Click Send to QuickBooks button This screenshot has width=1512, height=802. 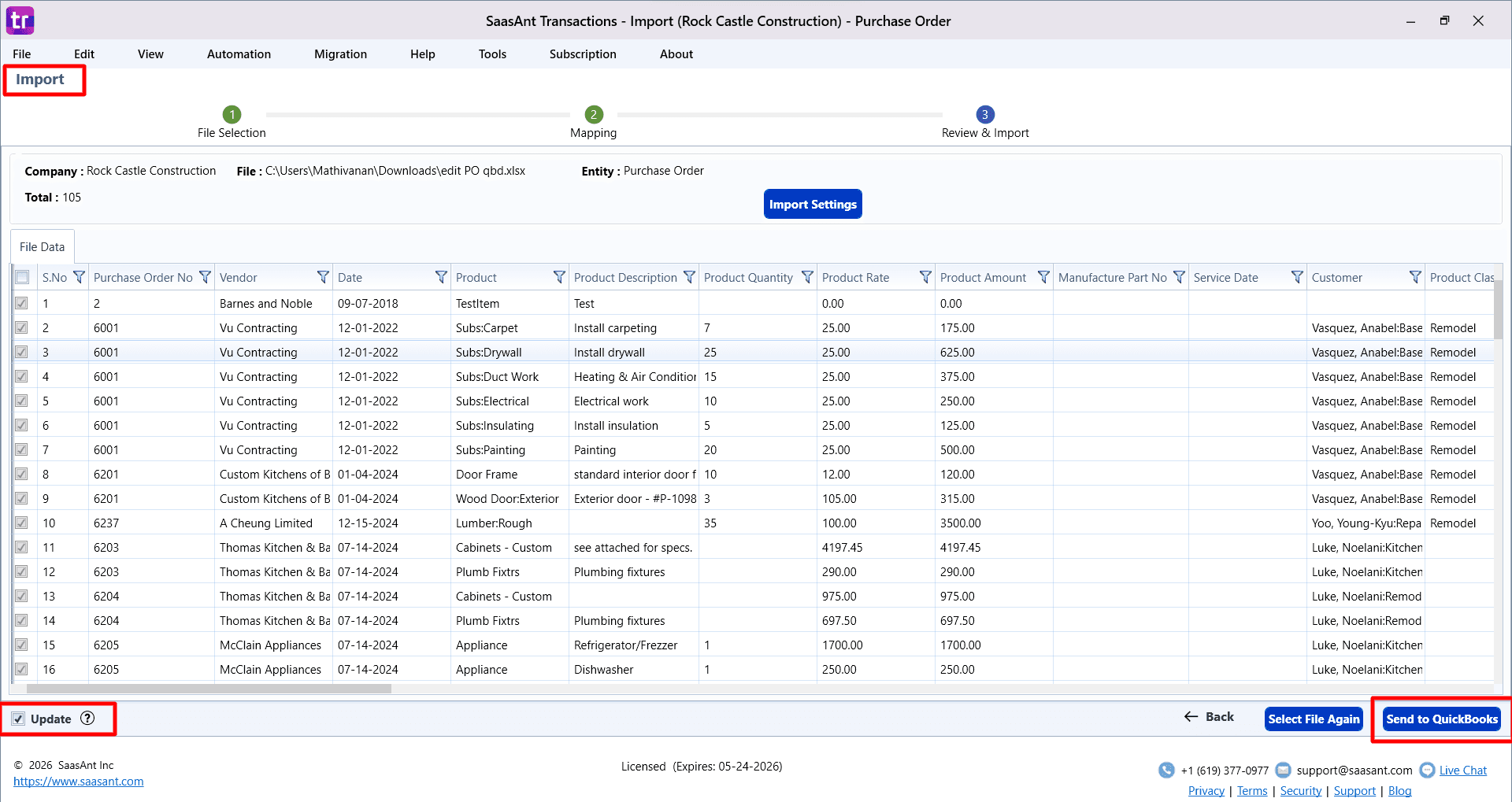[x=1442, y=719]
